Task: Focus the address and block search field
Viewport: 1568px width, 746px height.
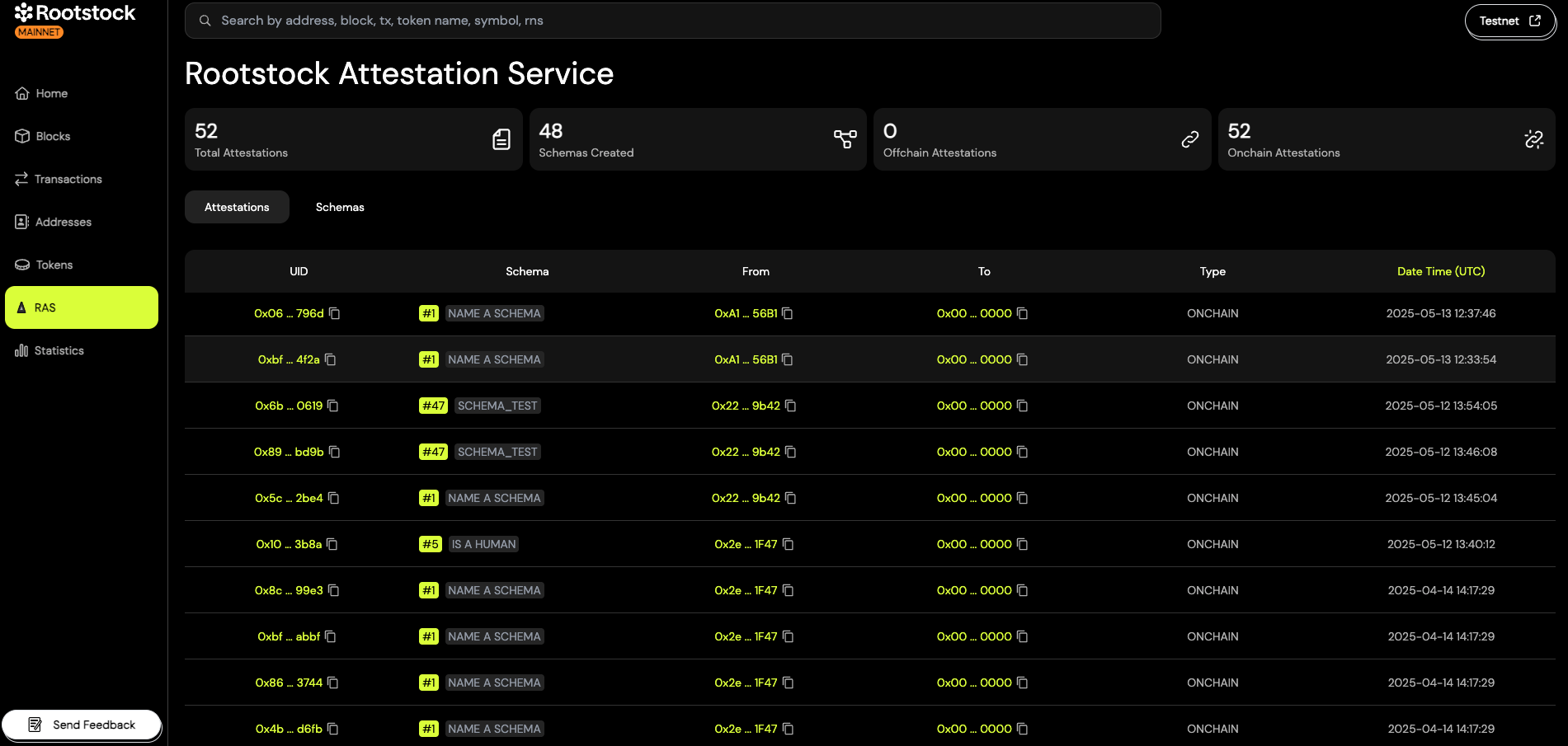Action: click(x=672, y=21)
